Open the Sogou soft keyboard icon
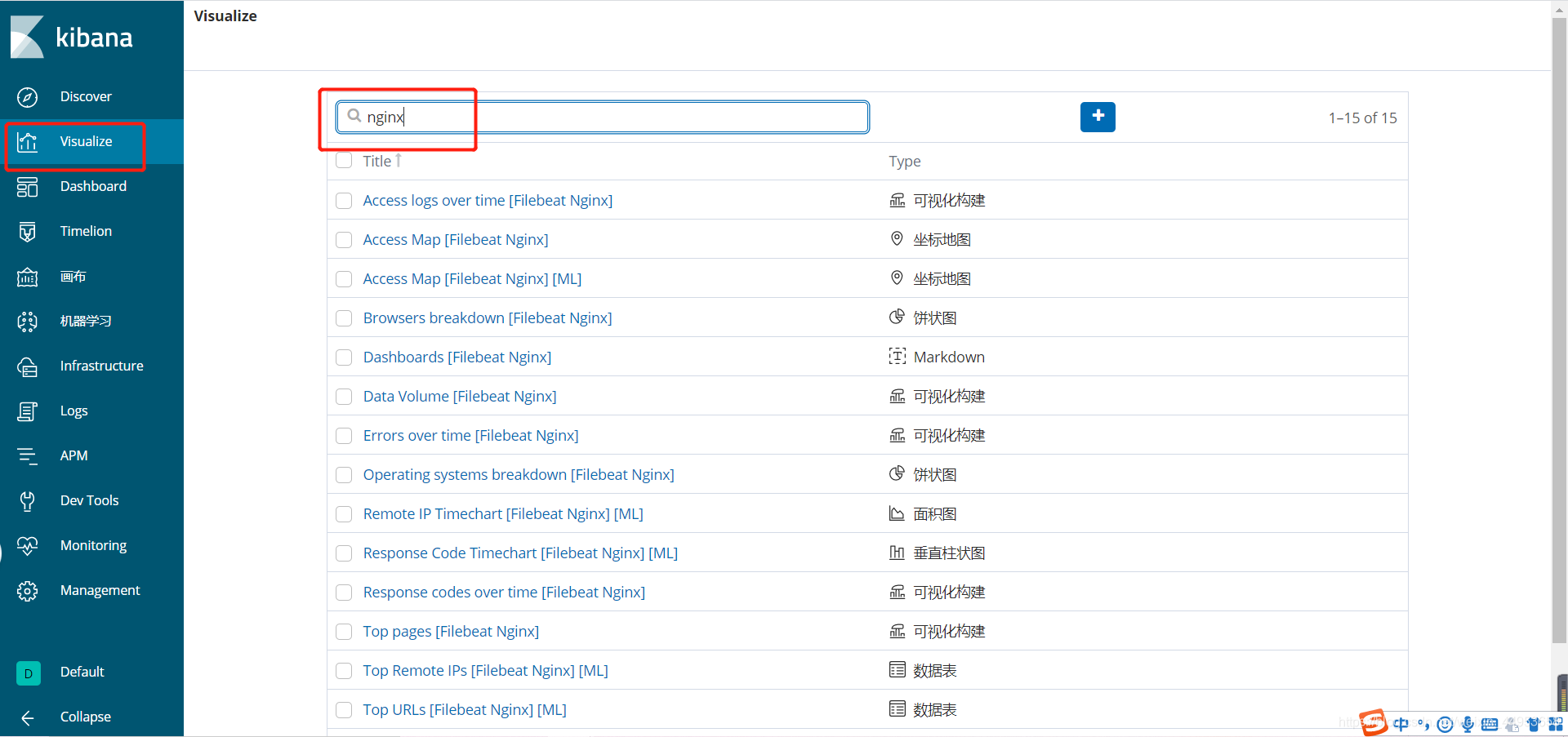This screenshot has width=1568, height=737. [1490, 724]
